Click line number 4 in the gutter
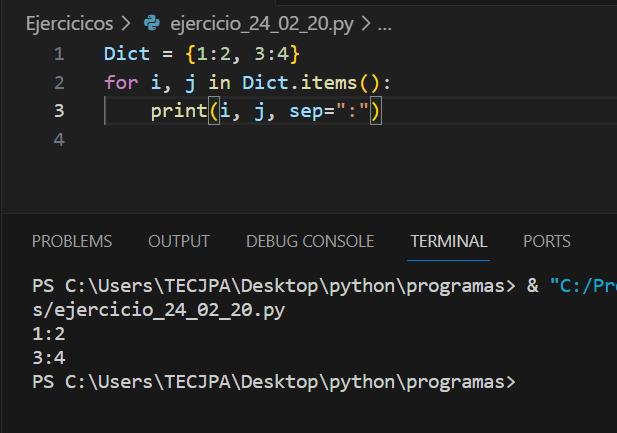 [59, 140]
